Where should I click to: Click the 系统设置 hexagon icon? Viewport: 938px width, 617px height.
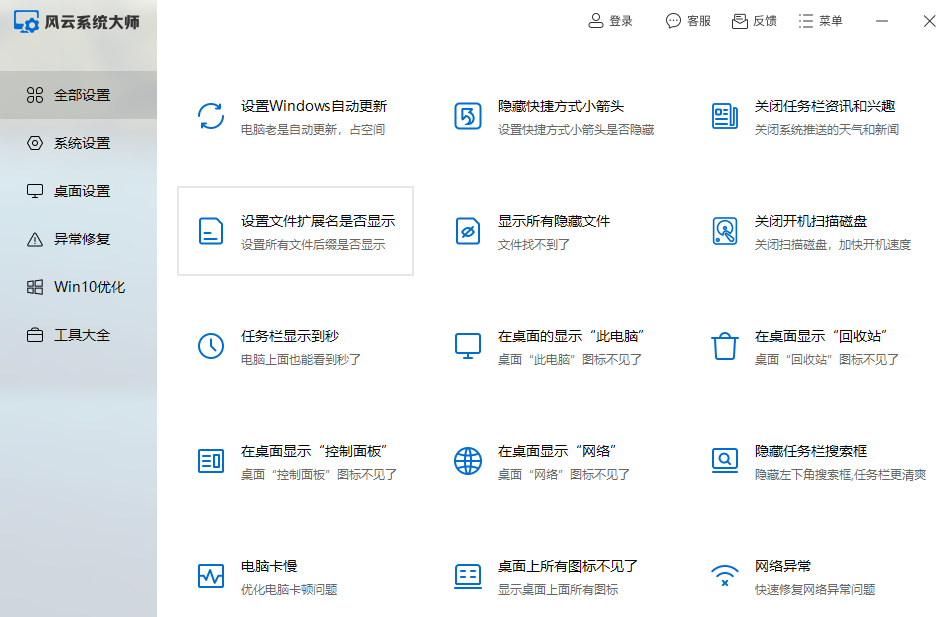(x=35, y=143)
